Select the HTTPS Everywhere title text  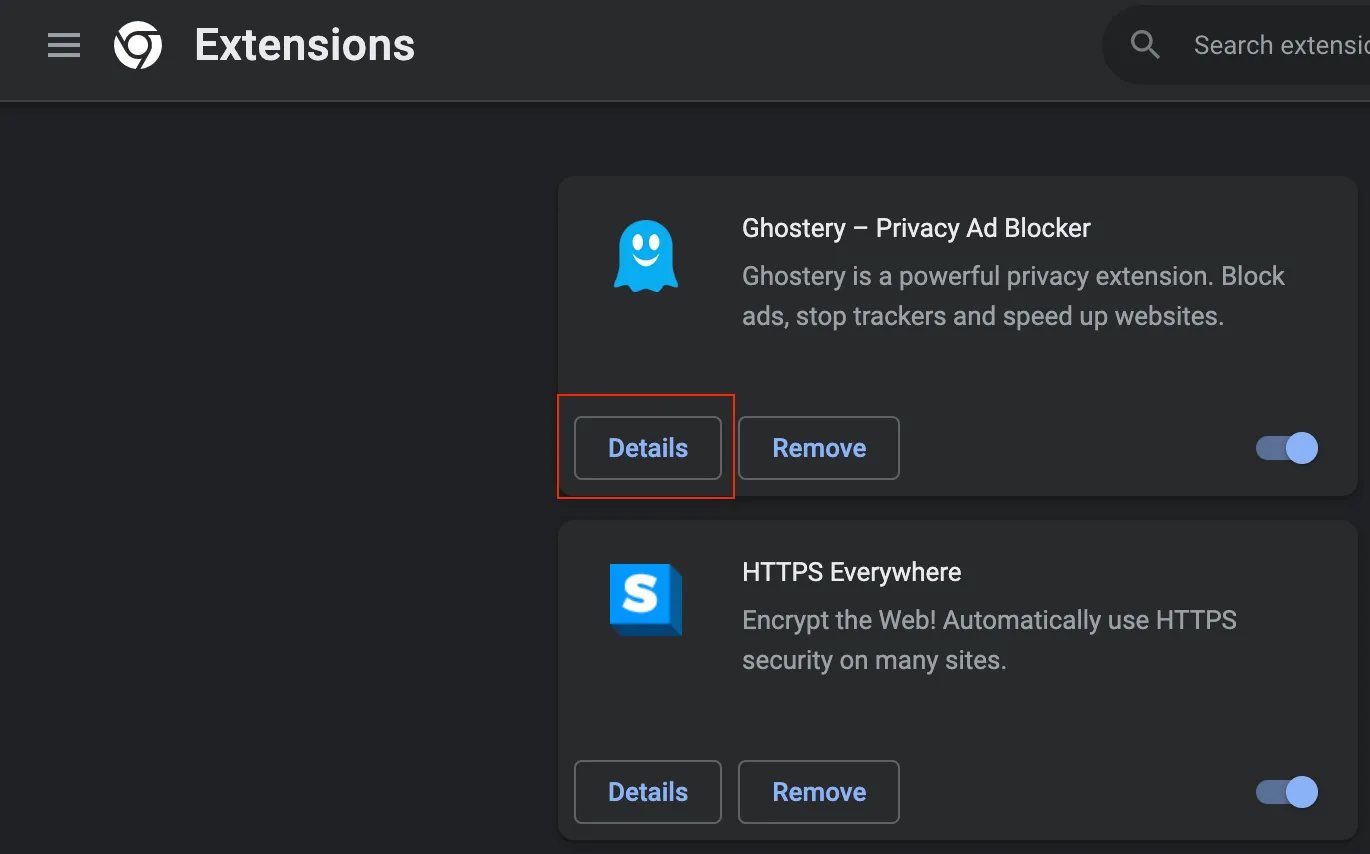(x=852, y=572)
